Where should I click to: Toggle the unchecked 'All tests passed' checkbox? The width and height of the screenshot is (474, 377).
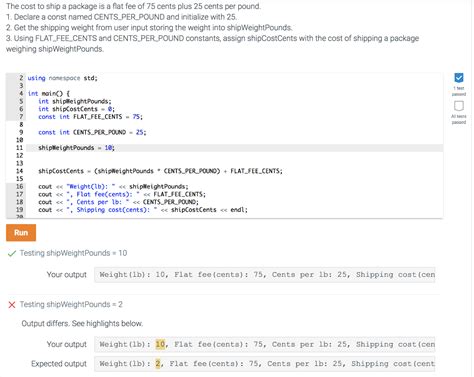[459, 106]
